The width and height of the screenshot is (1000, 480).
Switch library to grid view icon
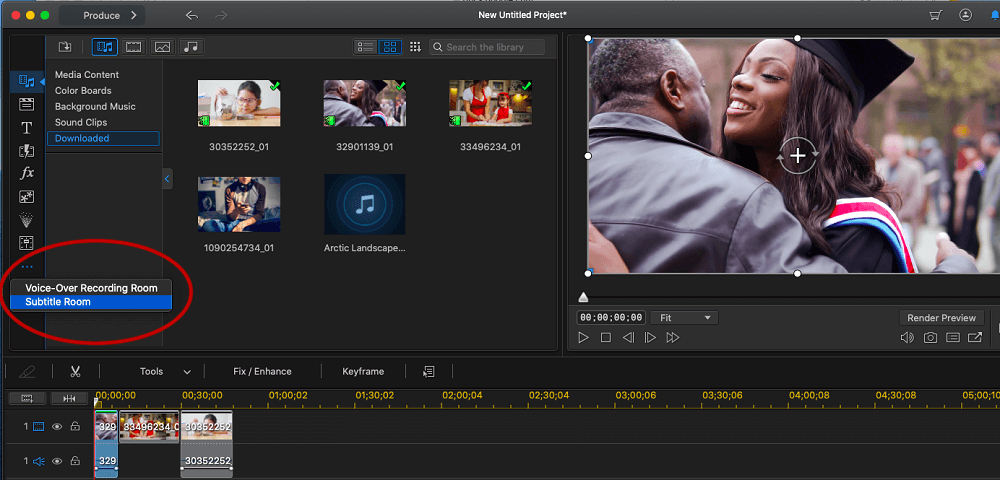pyautogui.click(x=390, y=47)
